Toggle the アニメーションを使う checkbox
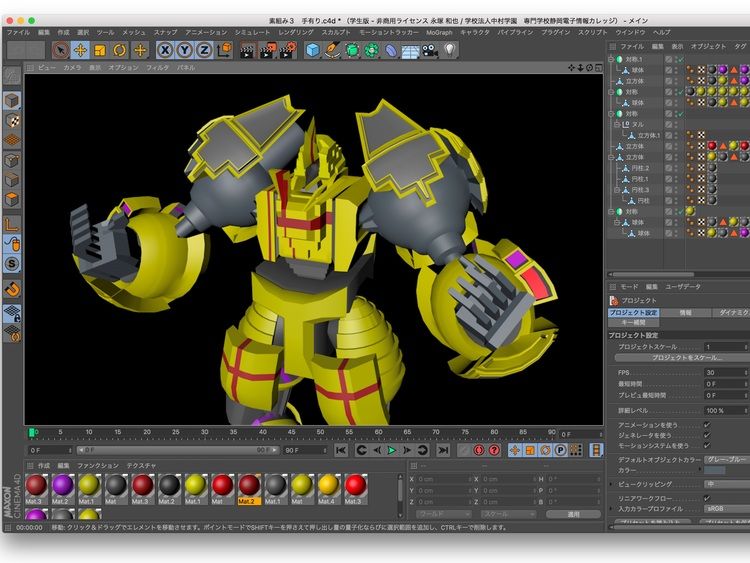The image size is (750, 563). click(707, 425)
